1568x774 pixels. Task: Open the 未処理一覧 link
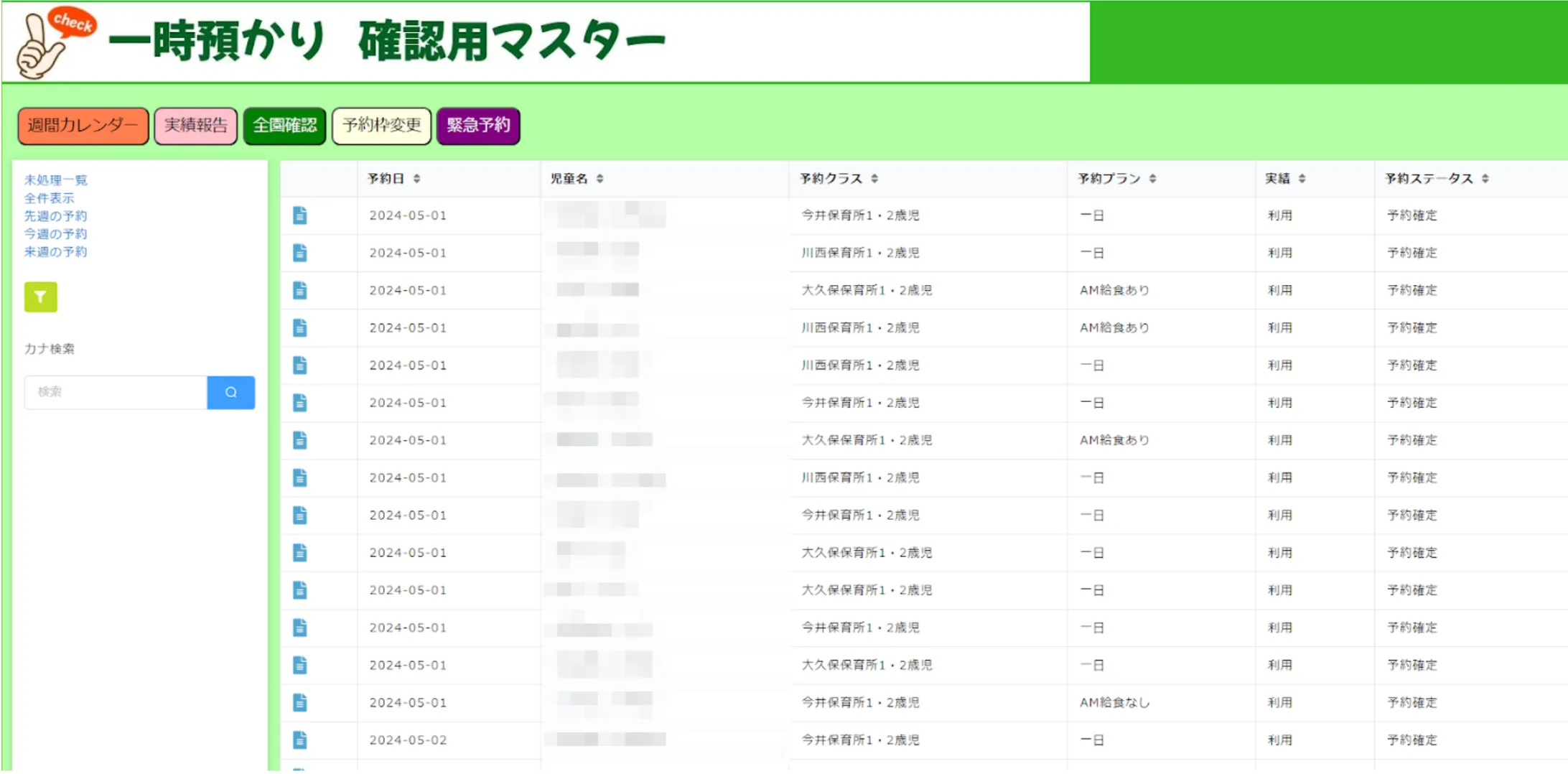coord(55,179)
